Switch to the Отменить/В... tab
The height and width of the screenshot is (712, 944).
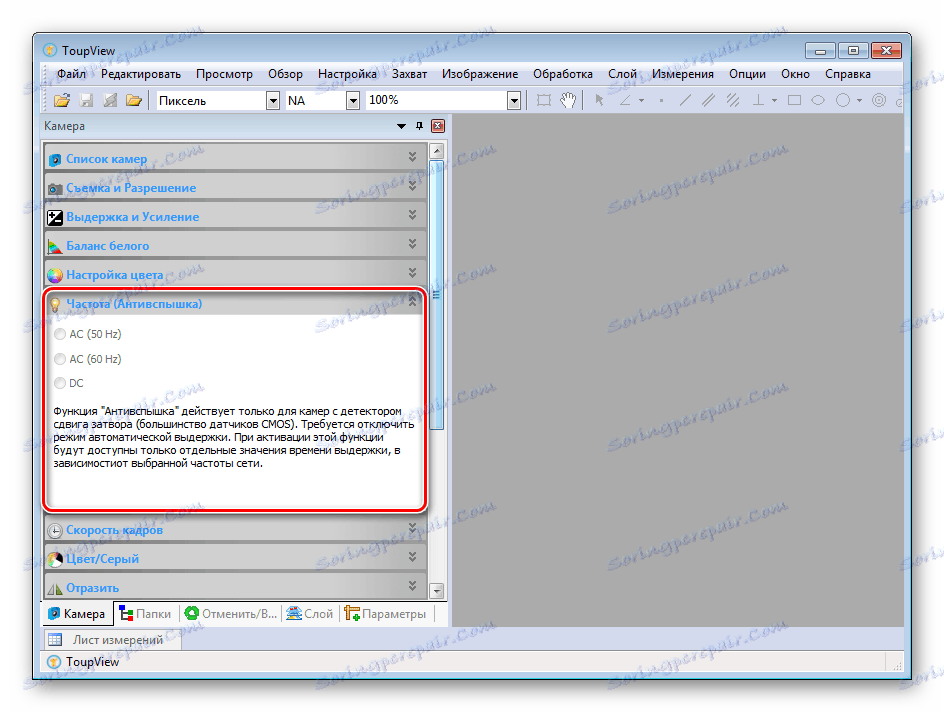click(231, 614)
